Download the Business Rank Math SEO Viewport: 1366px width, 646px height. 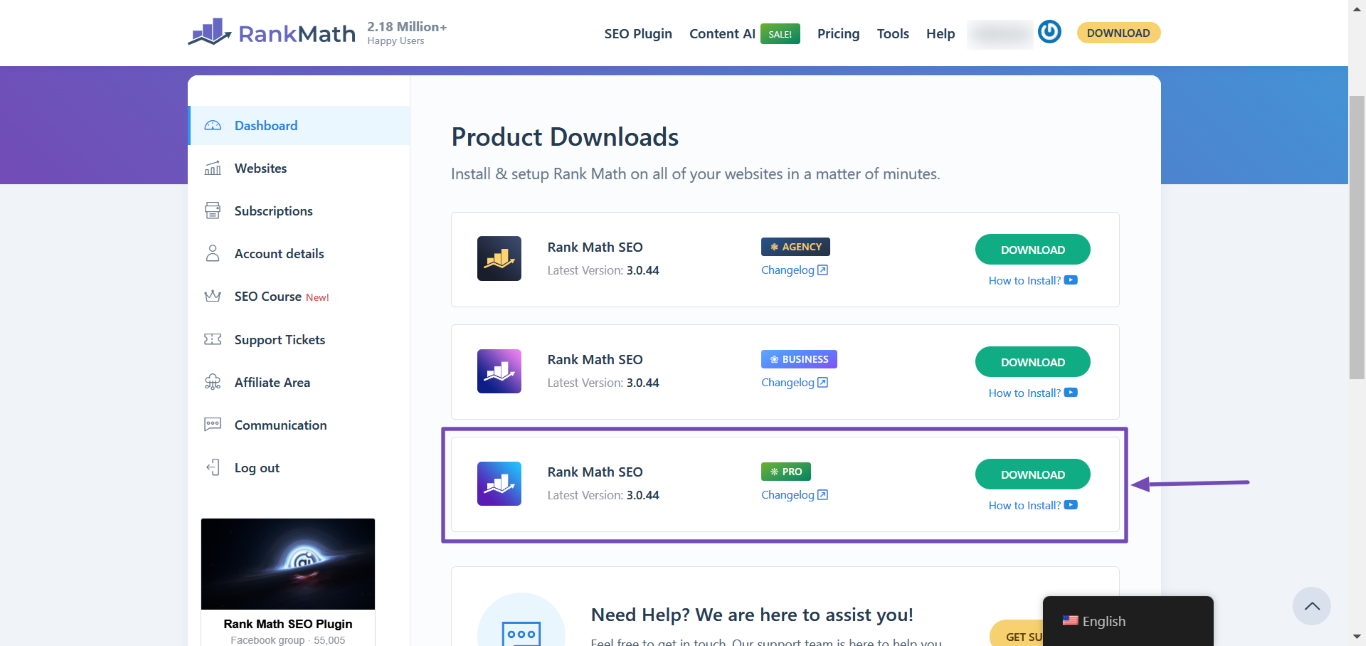(1032, 362)
